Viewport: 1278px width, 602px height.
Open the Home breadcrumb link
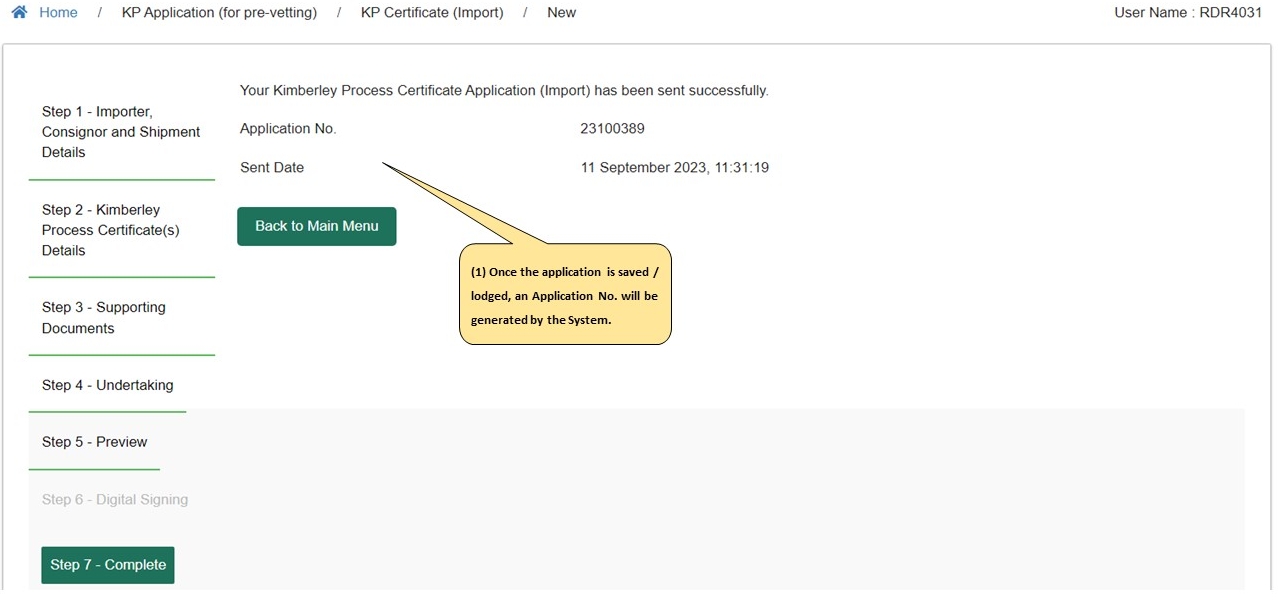58,13
